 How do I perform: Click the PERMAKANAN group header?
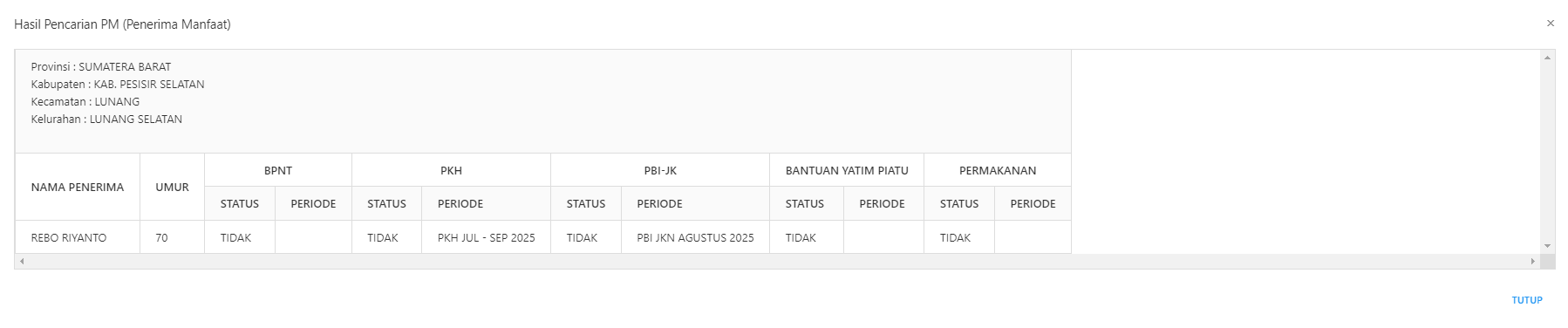998,170
